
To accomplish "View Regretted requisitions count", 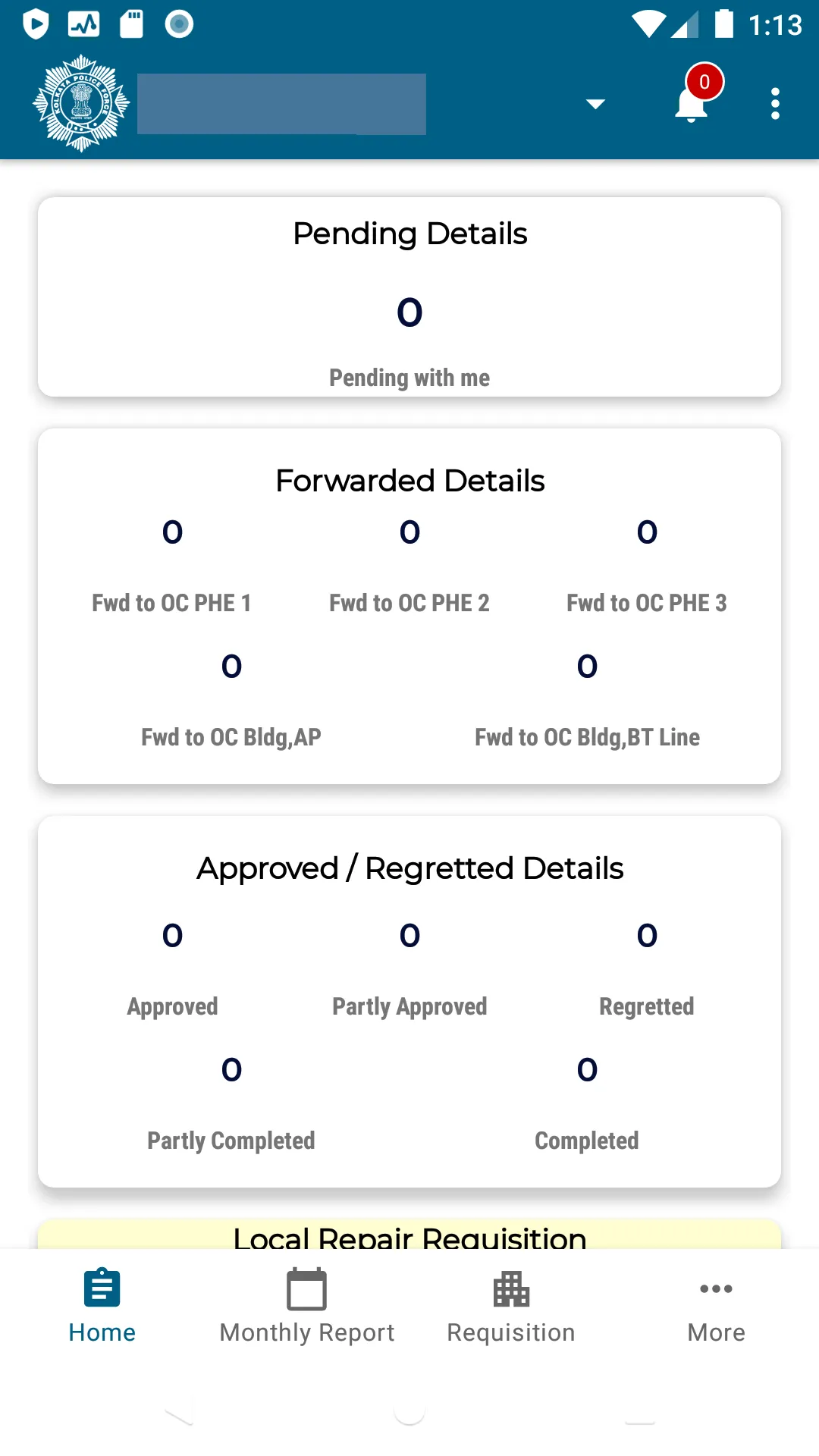I will (x=647, y=970).
